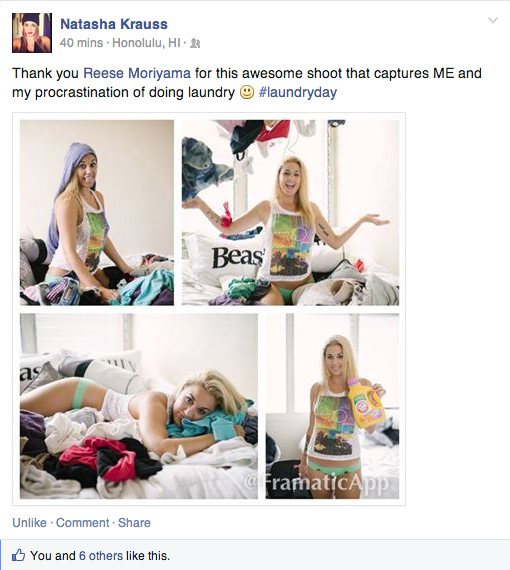The image size is (510, 570).
Task: Click the @FramaticApp watermark on collage
Action: [316, 483]
